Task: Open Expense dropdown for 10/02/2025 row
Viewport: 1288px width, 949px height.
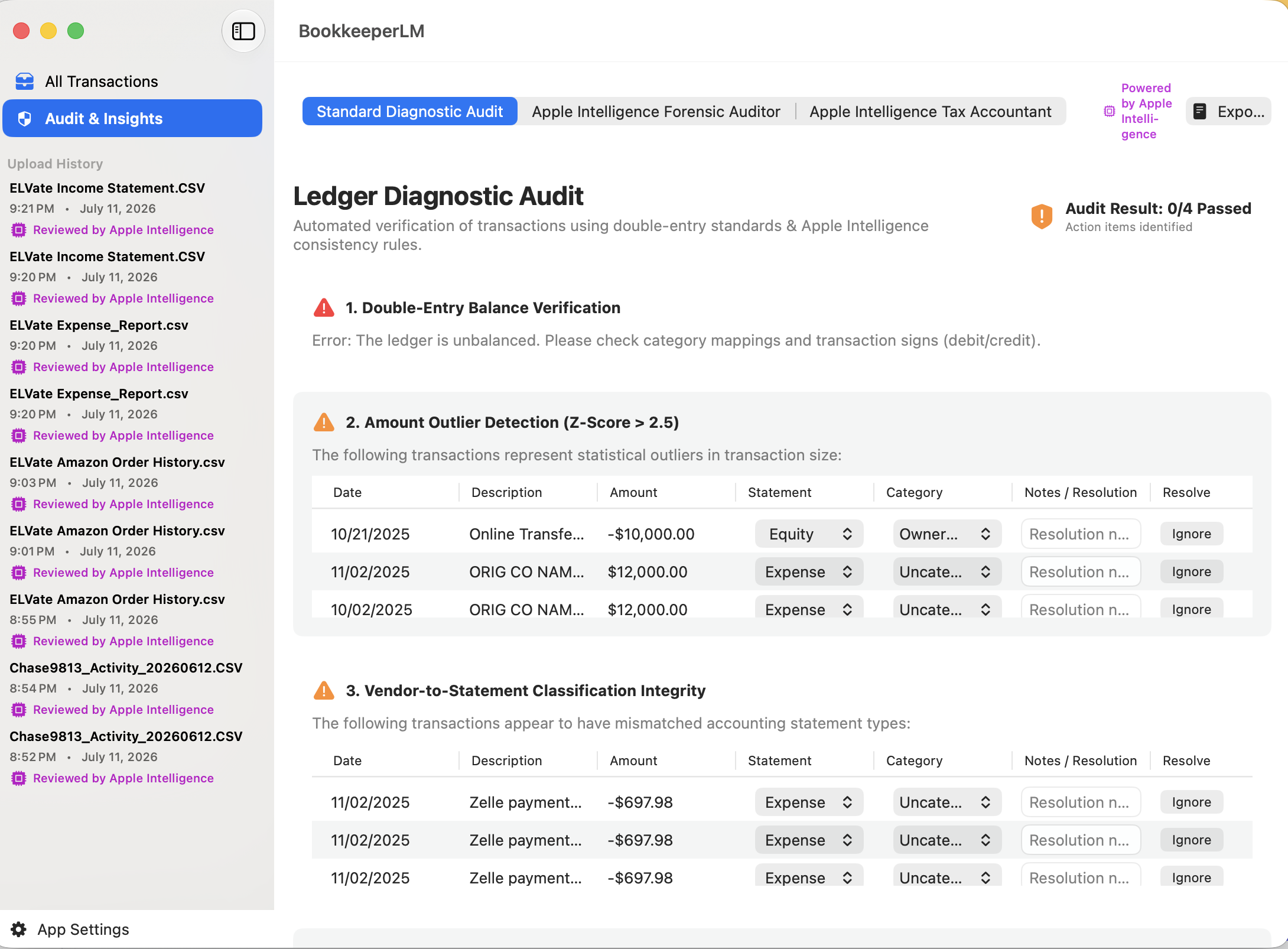Action: pyautogui.click(x=809, y=607)
